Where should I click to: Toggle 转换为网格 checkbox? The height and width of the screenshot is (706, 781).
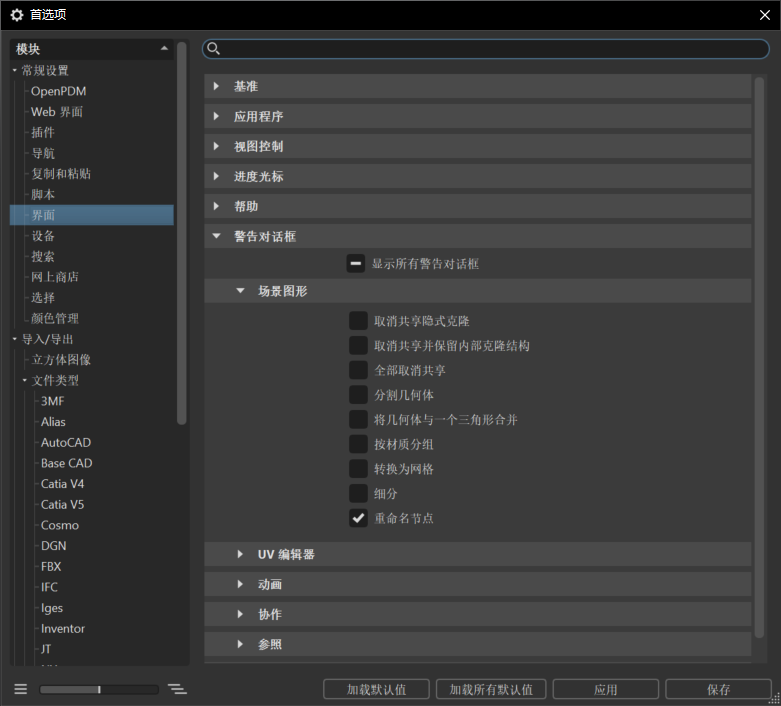tap(358, 469)
